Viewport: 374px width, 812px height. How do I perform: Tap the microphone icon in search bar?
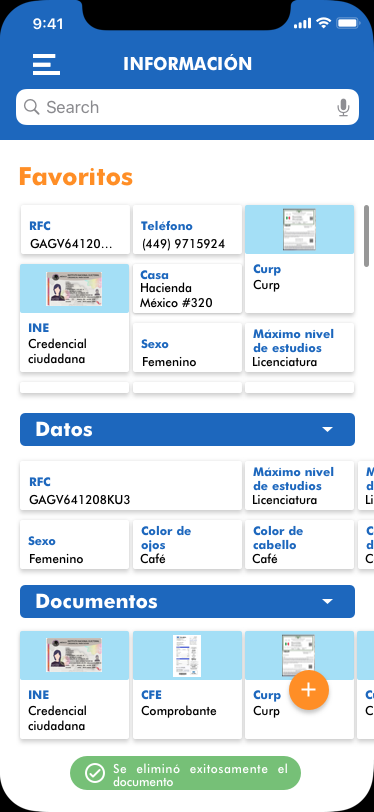tap(343, 107)
